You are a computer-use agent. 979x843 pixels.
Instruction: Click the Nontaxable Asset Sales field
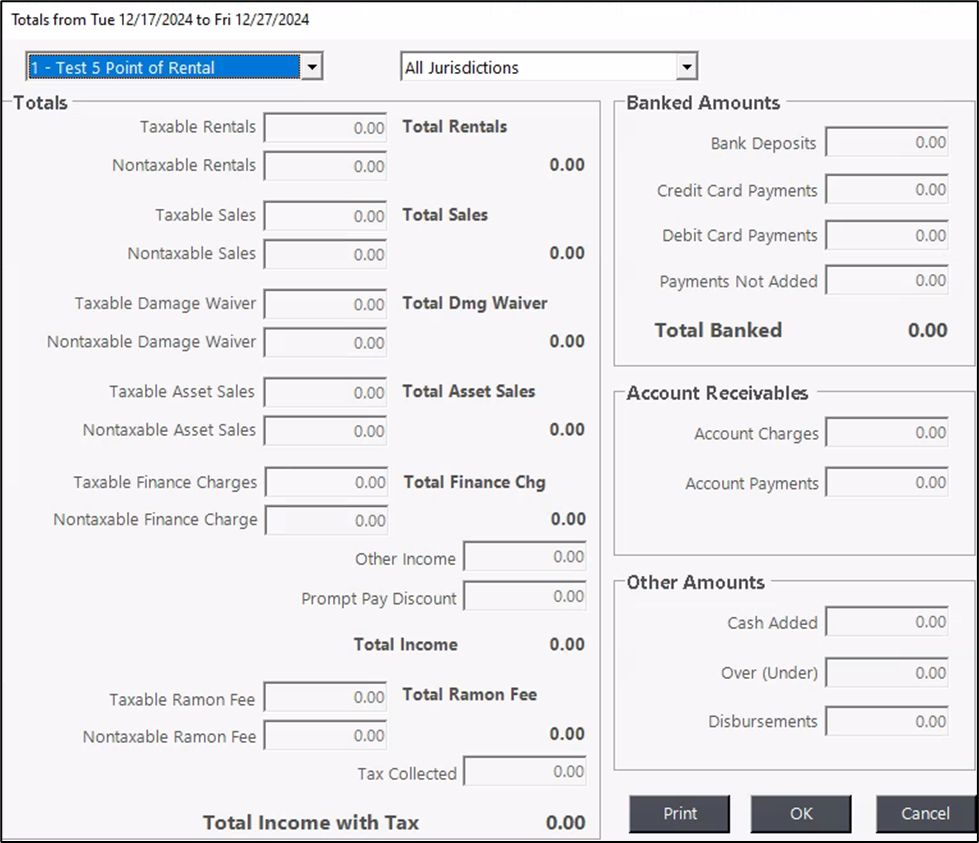(x=326, y=431)
